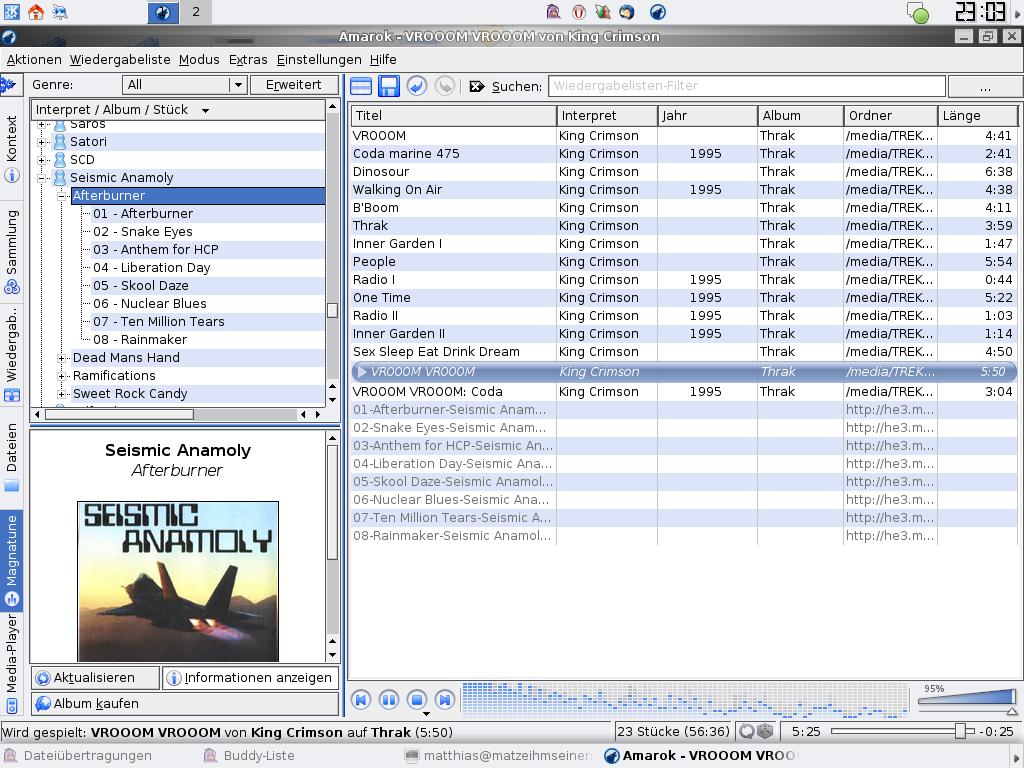Click in the Suchen playlist filter field

[746, 86]
